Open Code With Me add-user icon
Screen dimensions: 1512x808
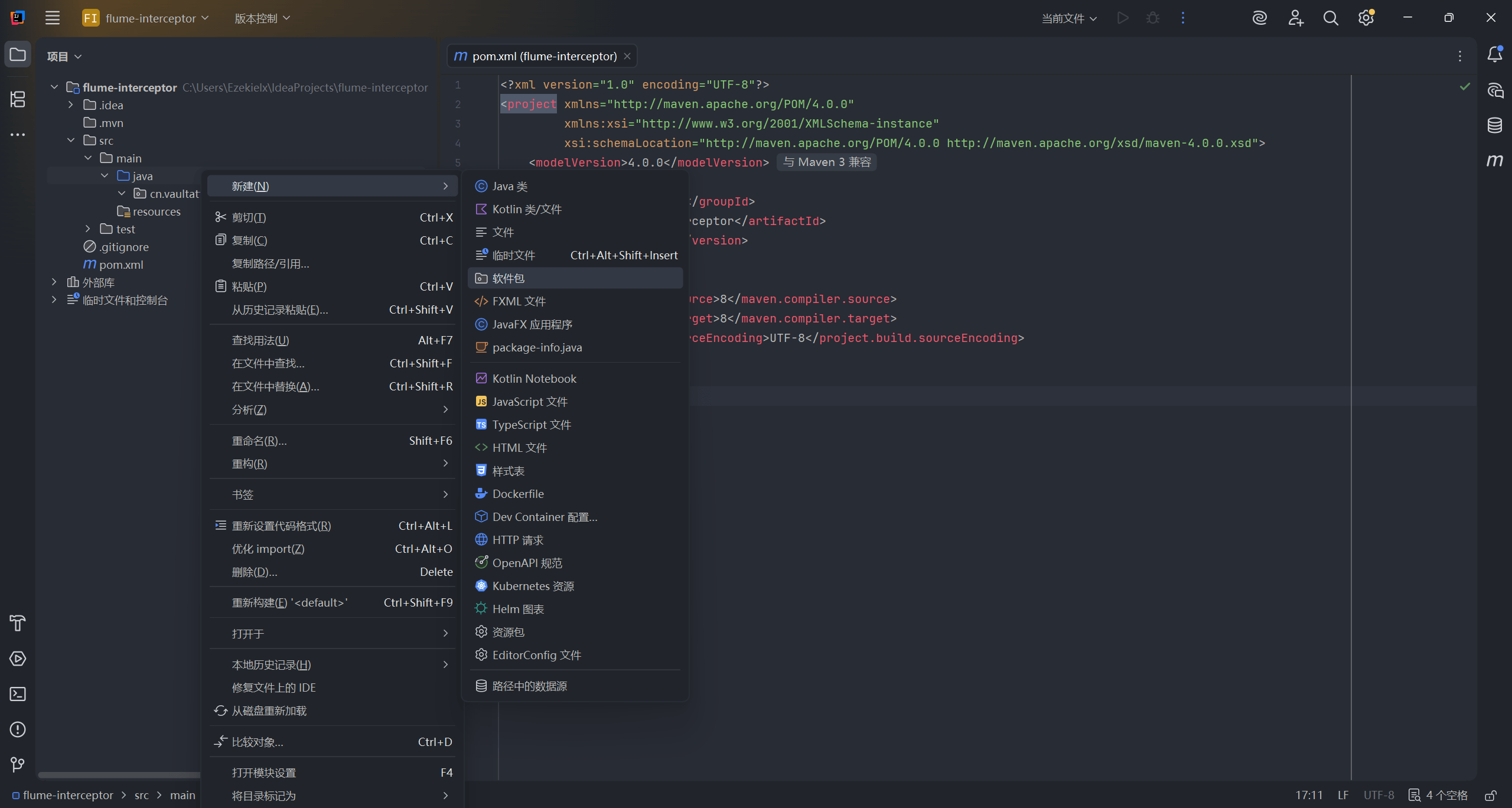tap(1295, 18)
